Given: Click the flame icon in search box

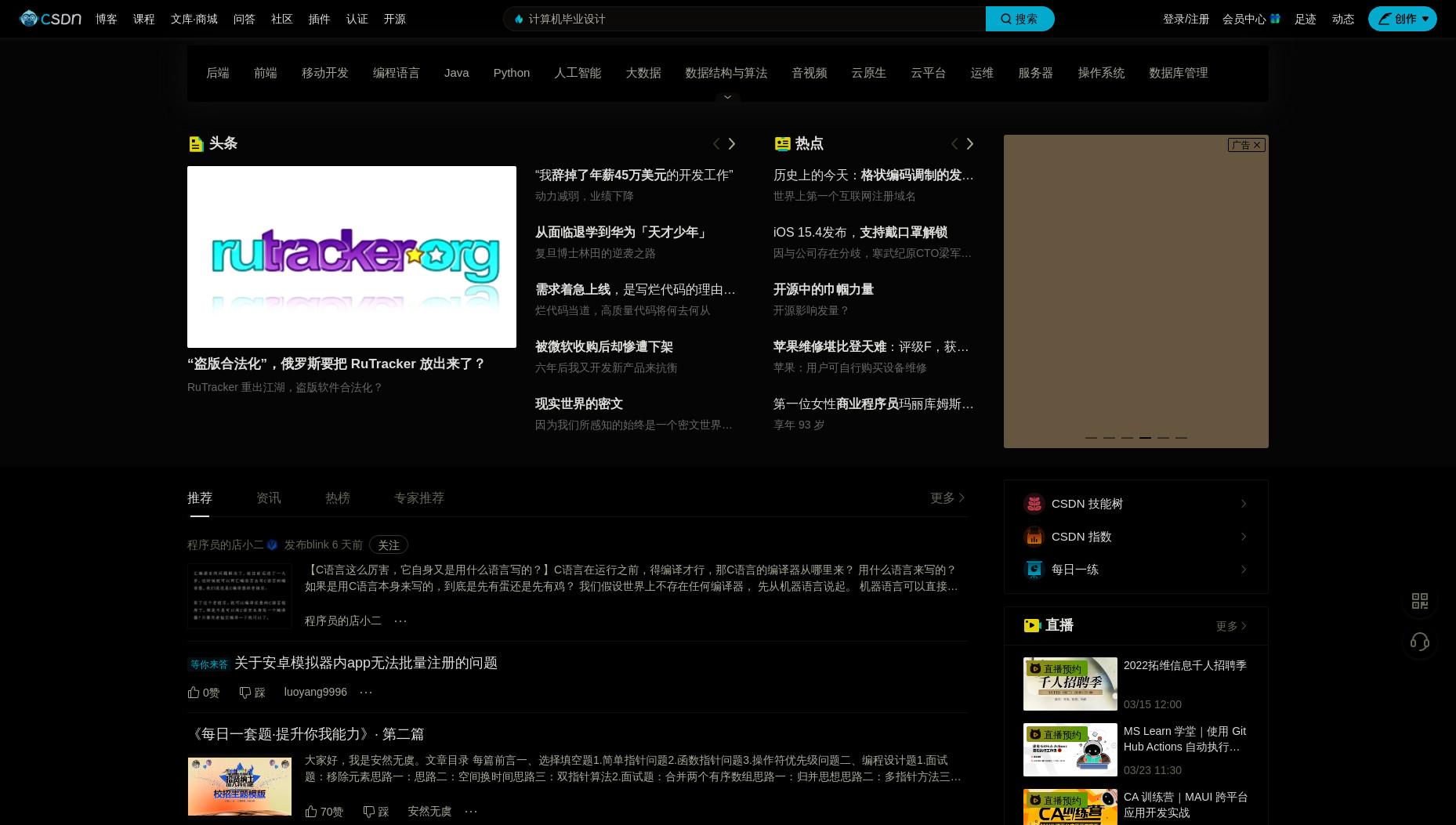Looking at the screenshot, I should 518,19.
